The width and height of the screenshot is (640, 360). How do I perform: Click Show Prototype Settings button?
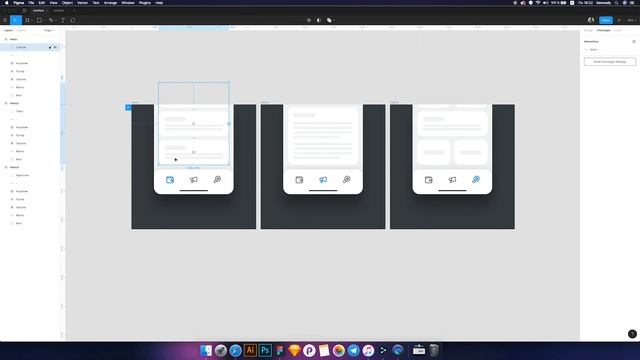tap(610, 62)
